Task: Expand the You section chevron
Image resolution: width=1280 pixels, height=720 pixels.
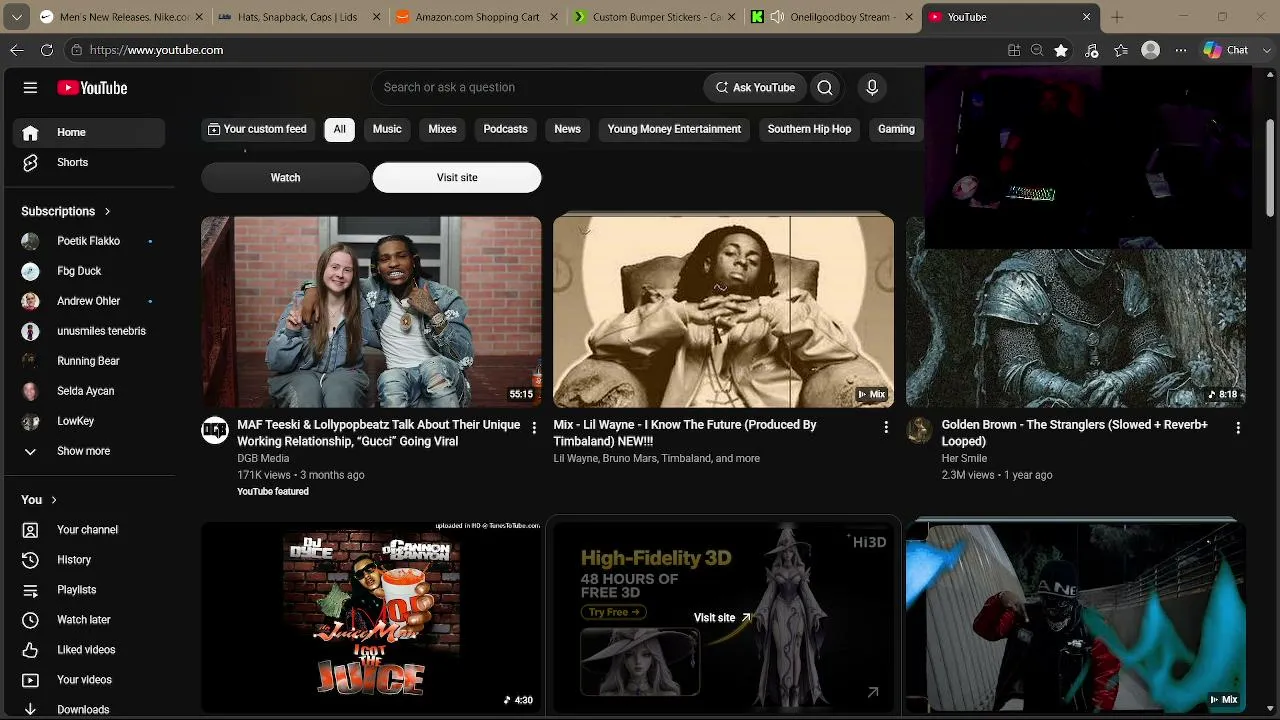Action: (x=54, y=500)
